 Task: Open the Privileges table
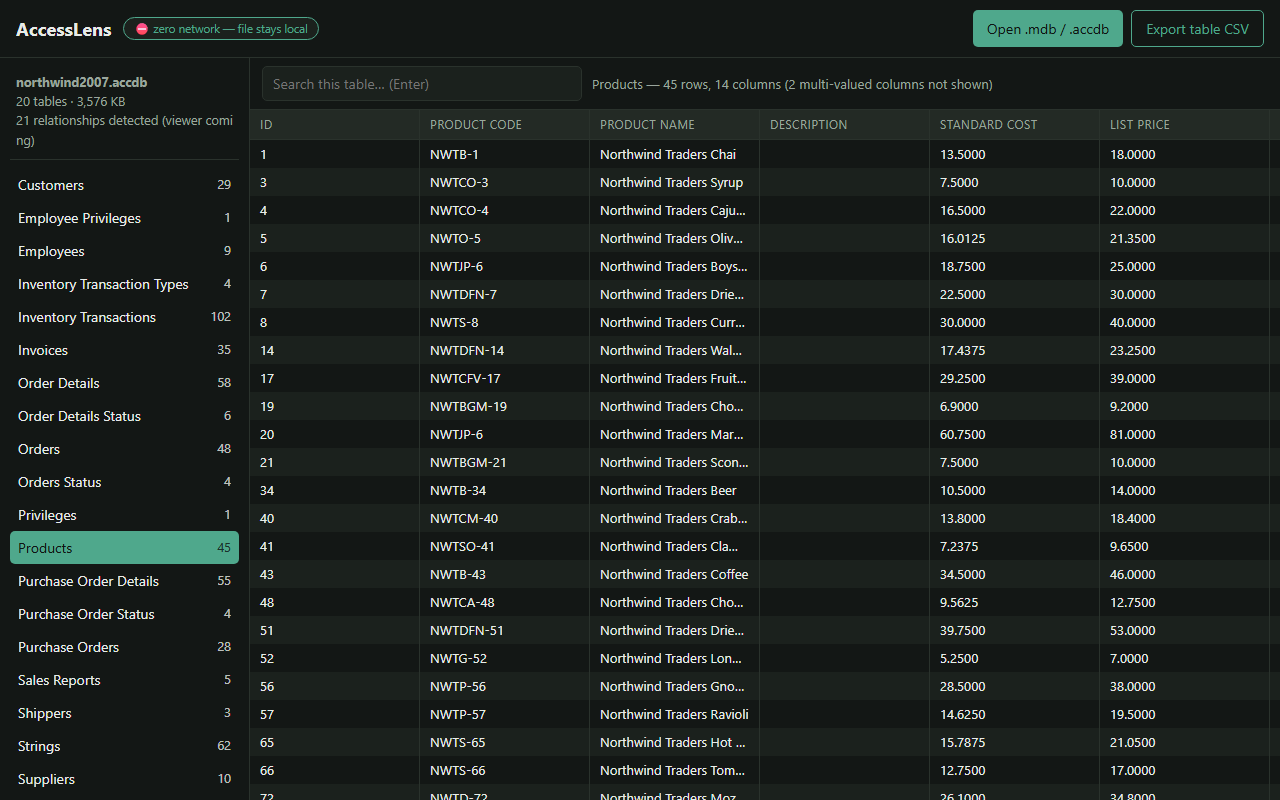tap(124, 515)
